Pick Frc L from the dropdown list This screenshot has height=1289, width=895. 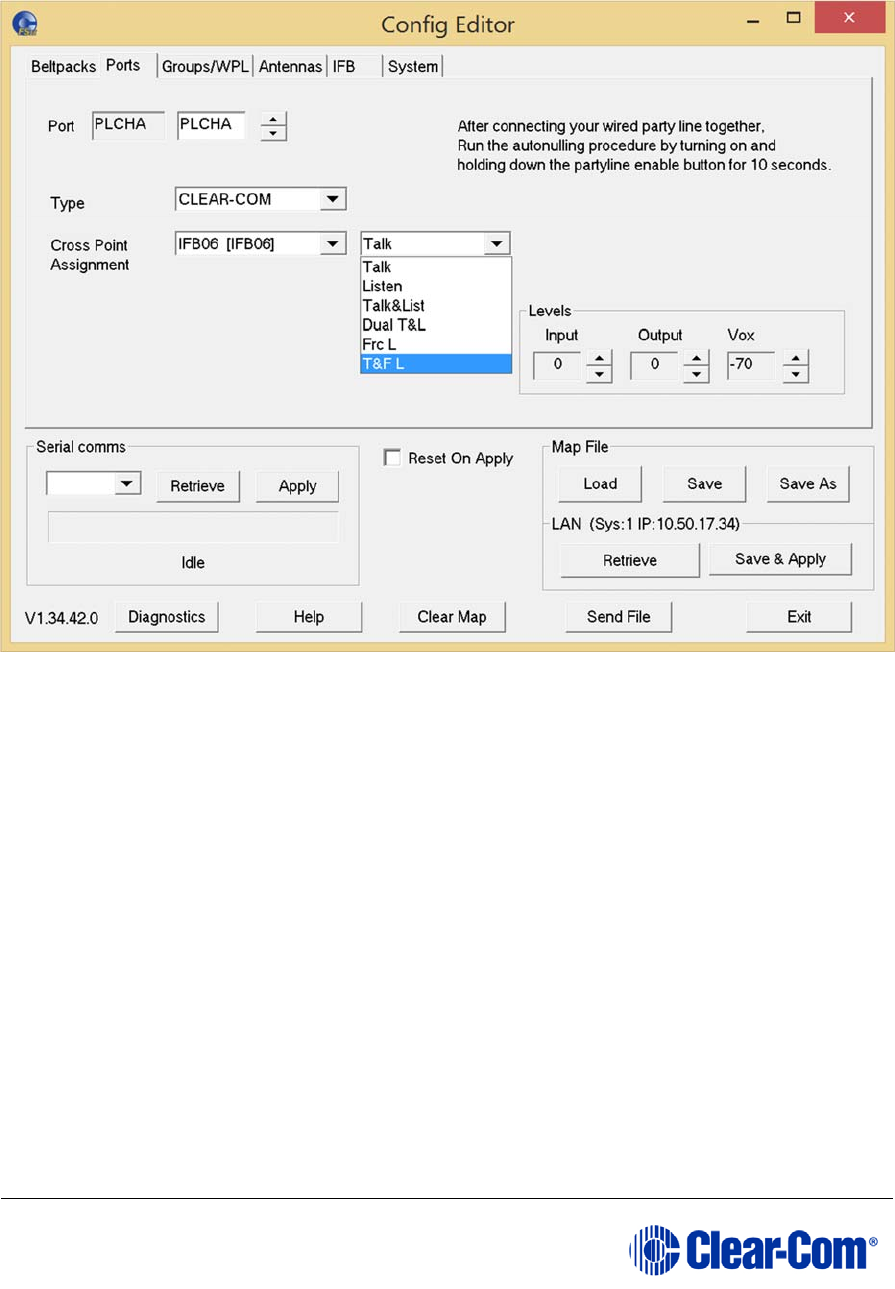436,344
